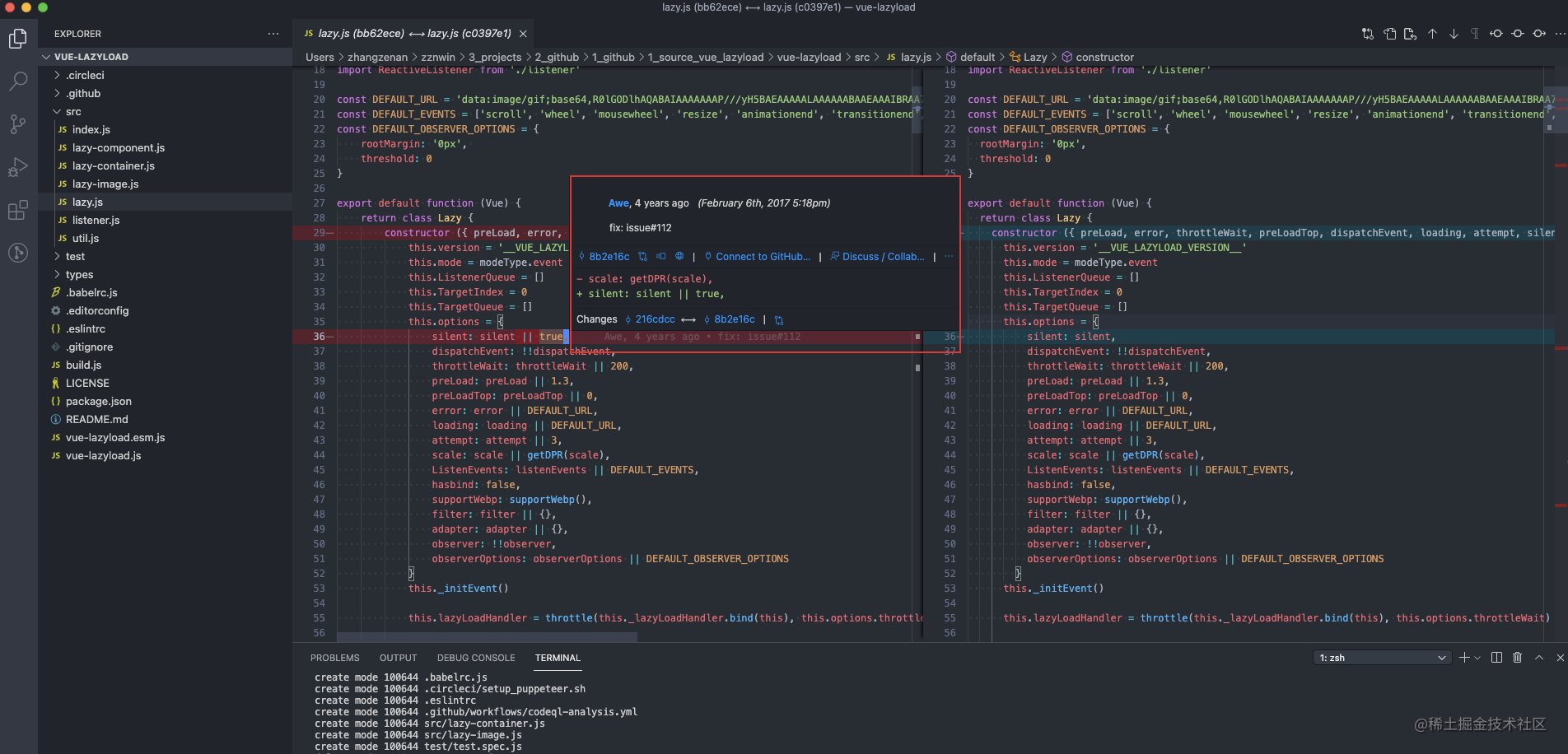Maximize the terminal panel with the chevron

(x=1538, y=657)
